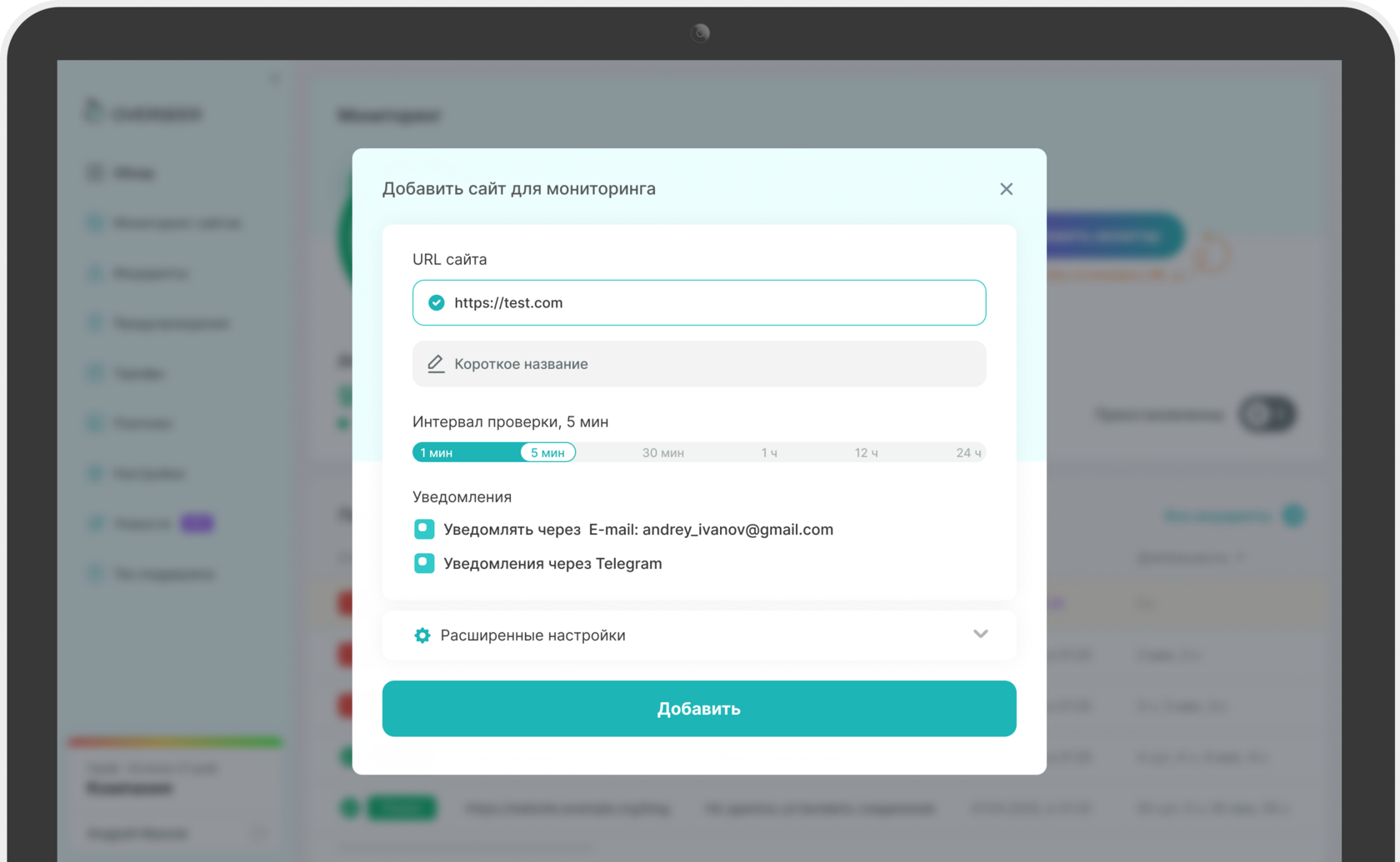Select the 1 мин check interval

click(x=436, y=453)
